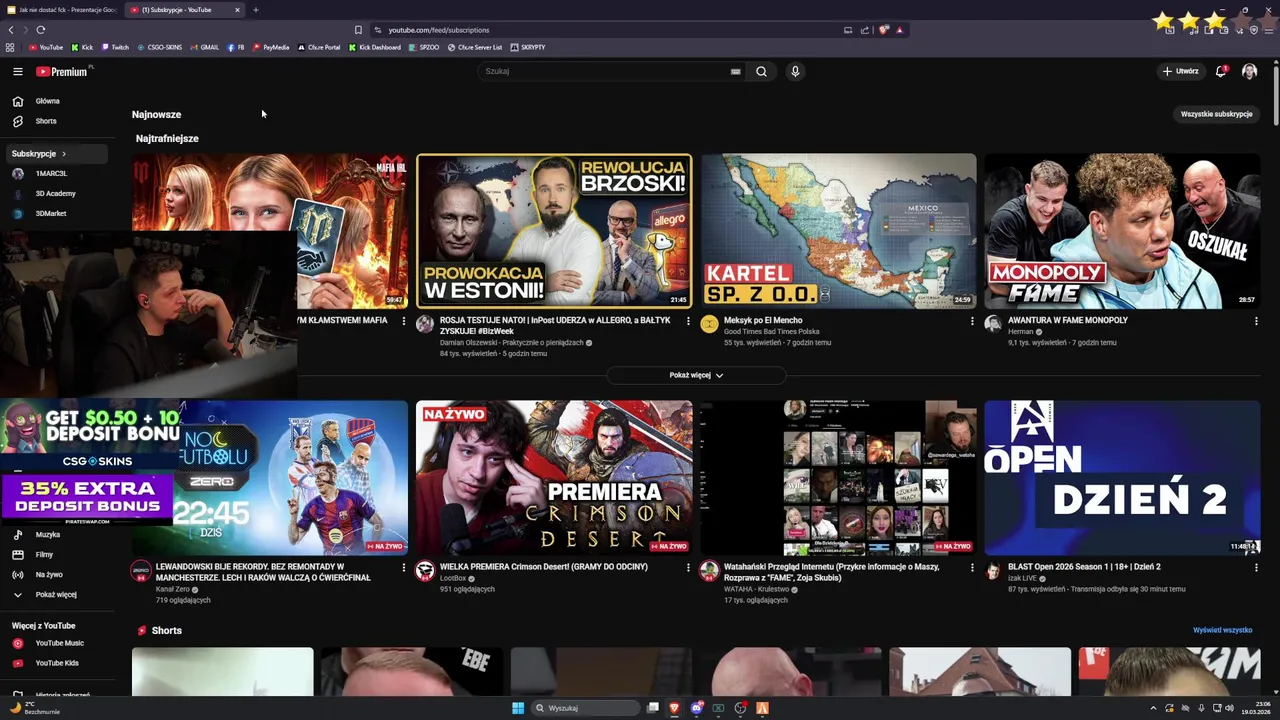
Task: Click the Szukaj search field
Action: click(605, 71)
